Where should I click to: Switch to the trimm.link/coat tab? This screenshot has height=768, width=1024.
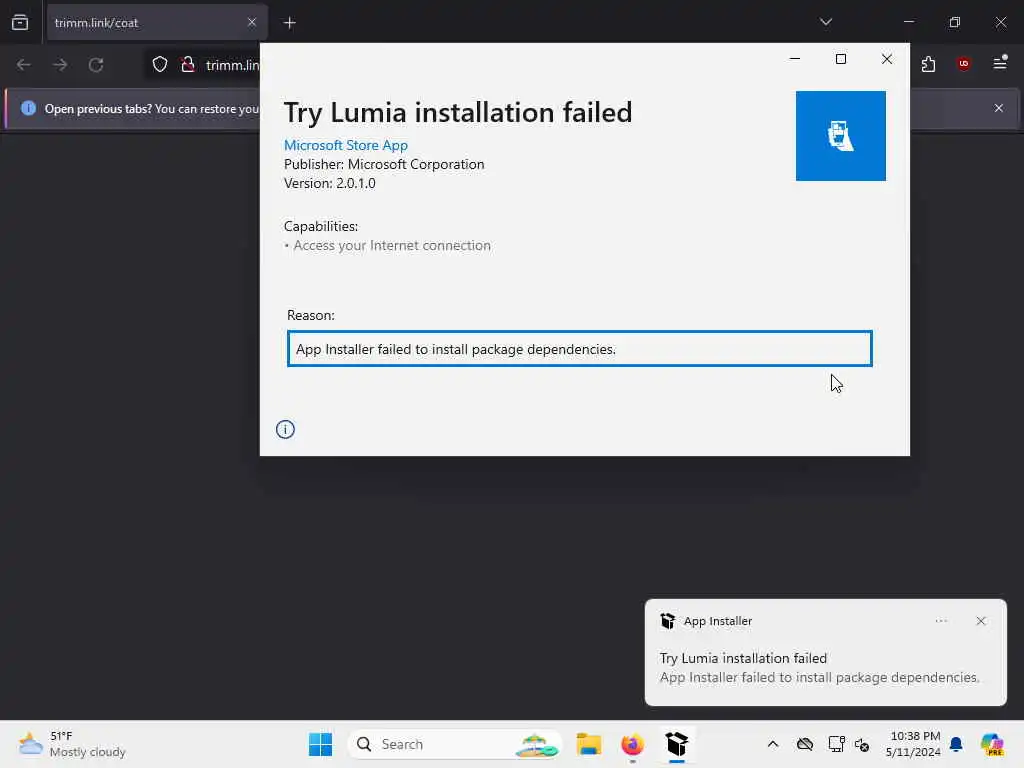(x=157, y=23)
